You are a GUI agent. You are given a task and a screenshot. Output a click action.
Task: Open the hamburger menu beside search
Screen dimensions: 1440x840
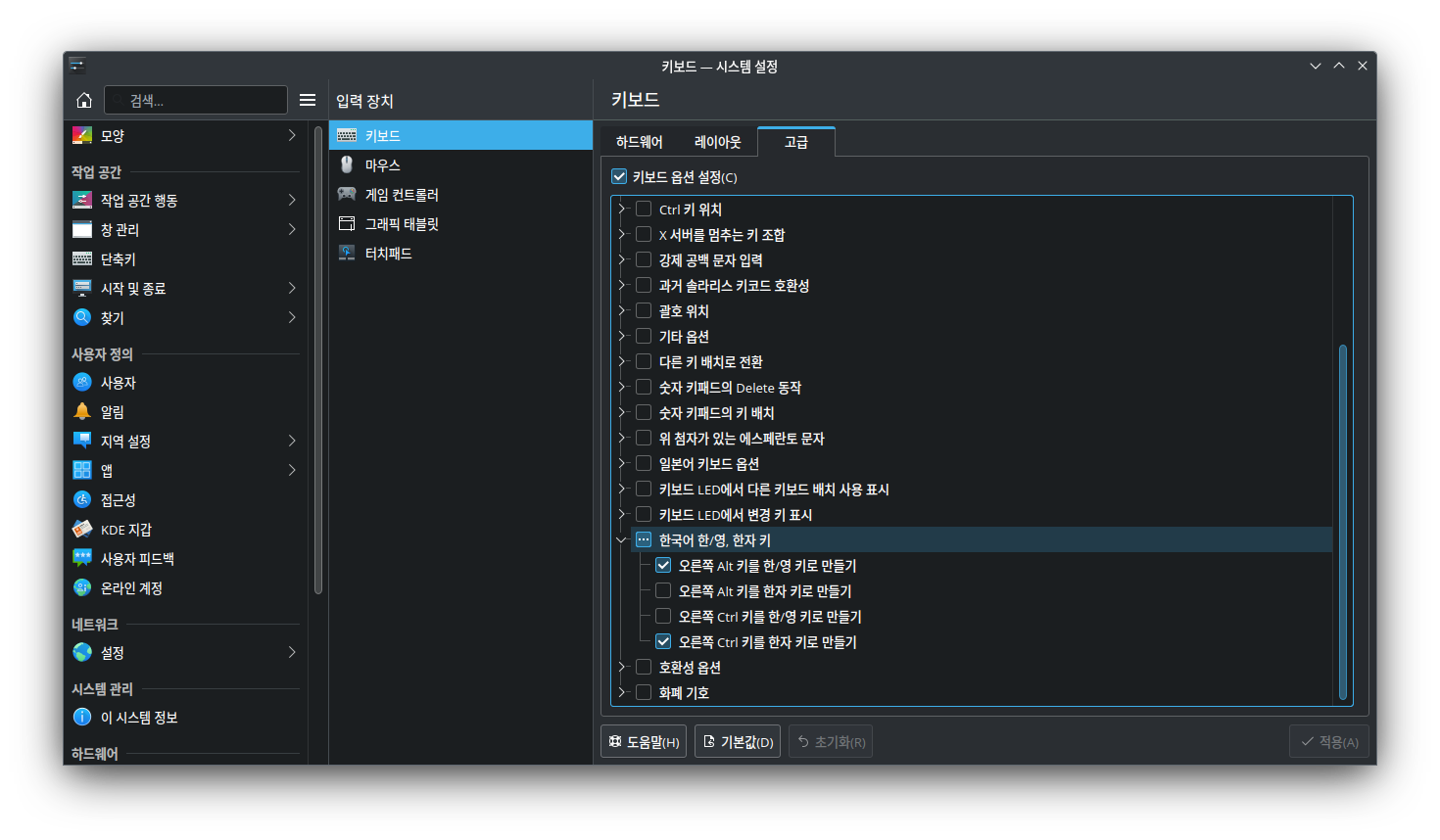click(x=308, y=100)
